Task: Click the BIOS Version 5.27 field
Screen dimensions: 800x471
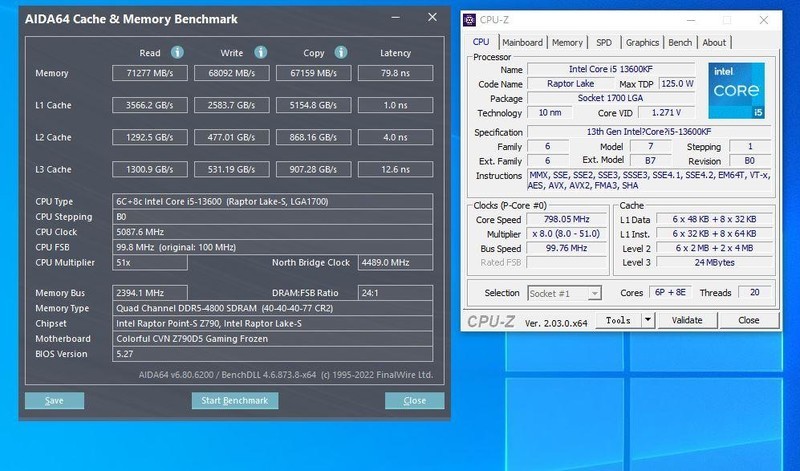Action: (x=272, y=354)
